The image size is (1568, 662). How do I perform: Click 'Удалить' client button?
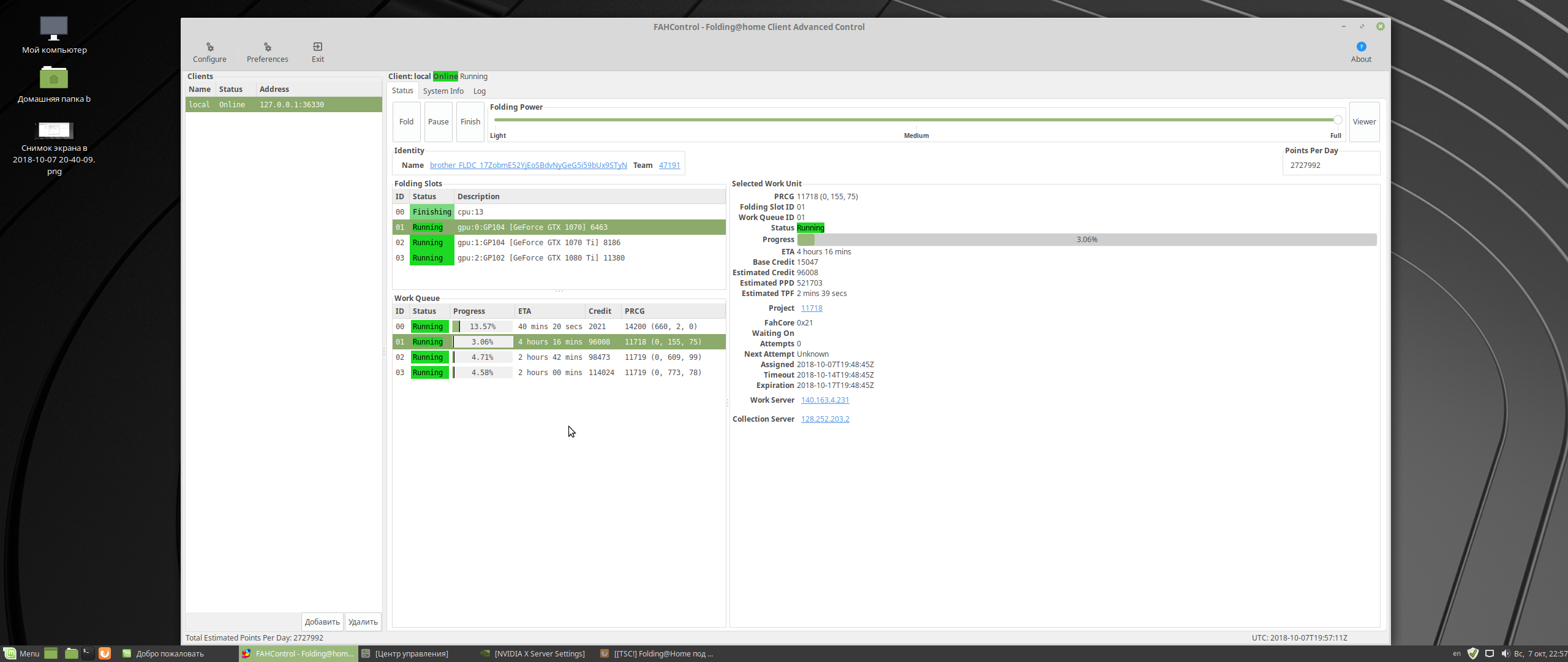(363, 622)
